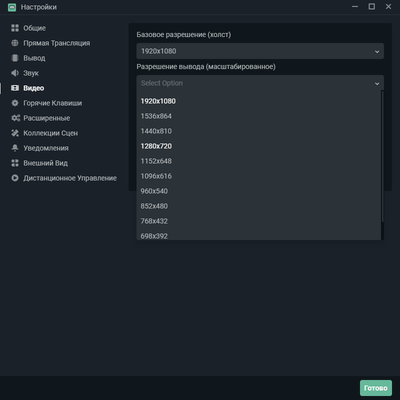The image size is (400, 400).
Task: Click the icon beside Коллекции Сцен
Action: click(15, 133)
